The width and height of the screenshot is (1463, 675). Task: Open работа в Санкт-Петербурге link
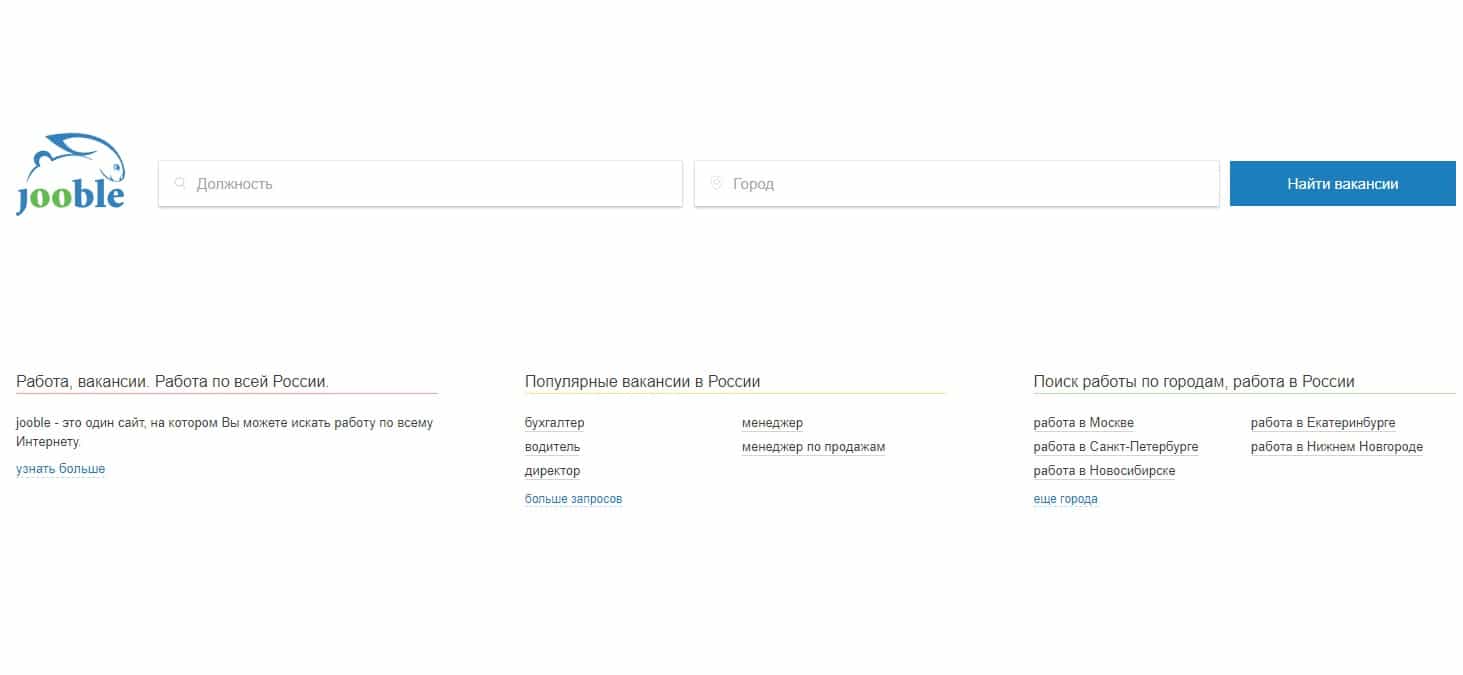1116,447
